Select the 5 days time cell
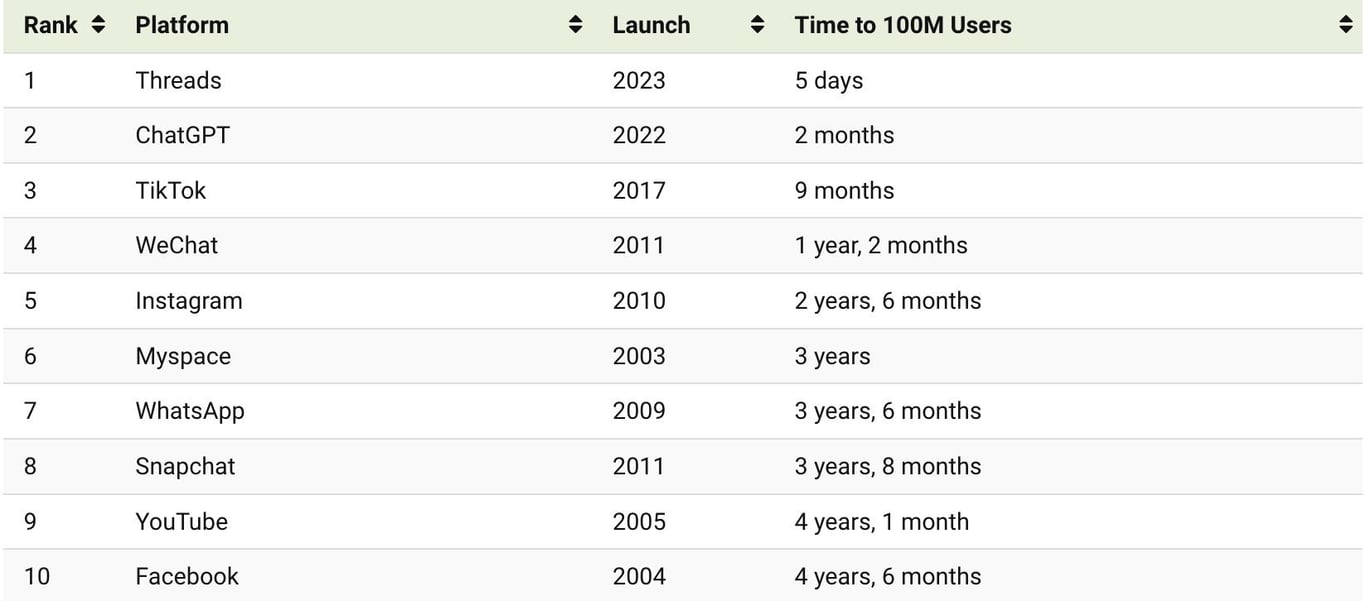Screen dimensions: 1366x601 click(829, 80)
